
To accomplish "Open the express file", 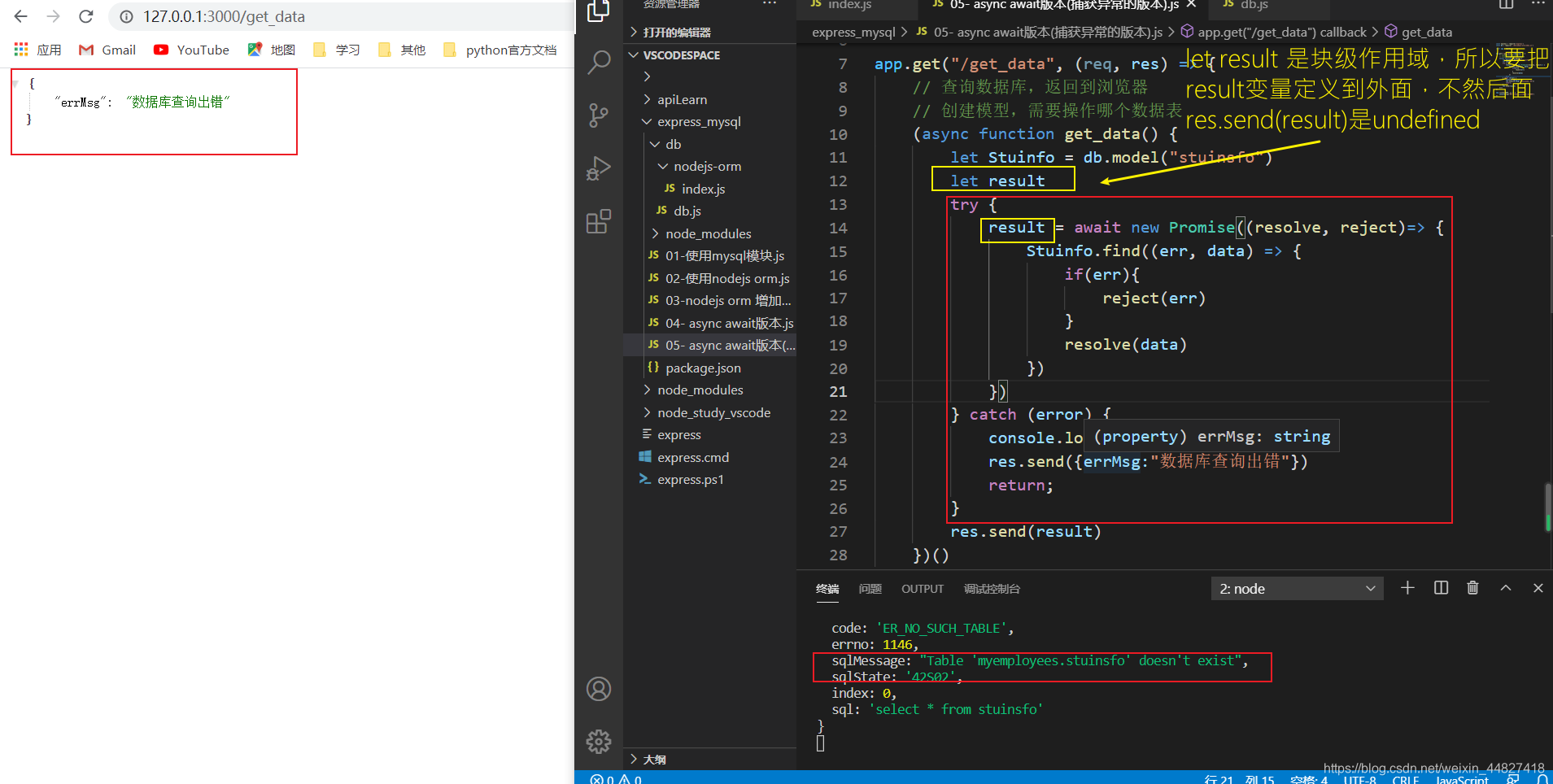I will tap(709, 434).
